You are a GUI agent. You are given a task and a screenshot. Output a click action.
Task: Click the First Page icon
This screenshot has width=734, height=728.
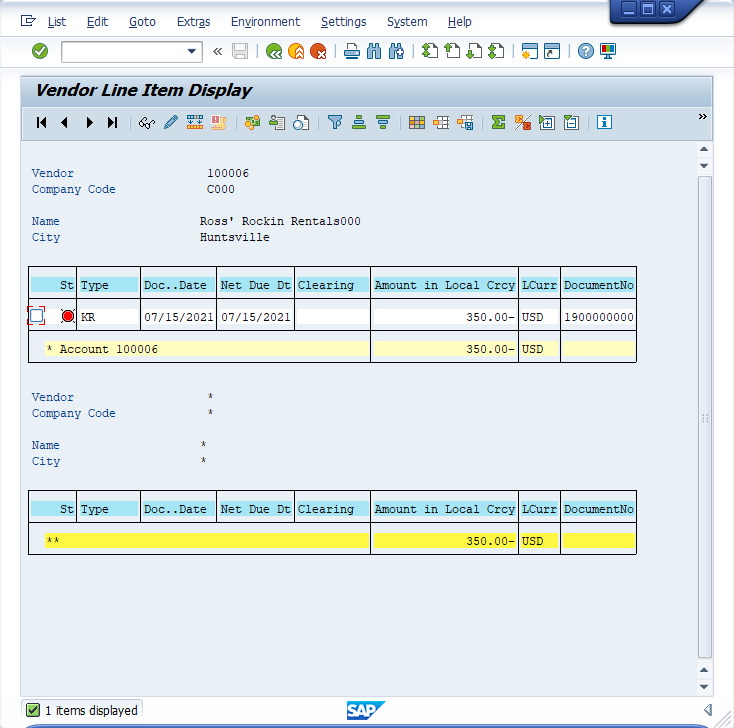pos(429,51)
